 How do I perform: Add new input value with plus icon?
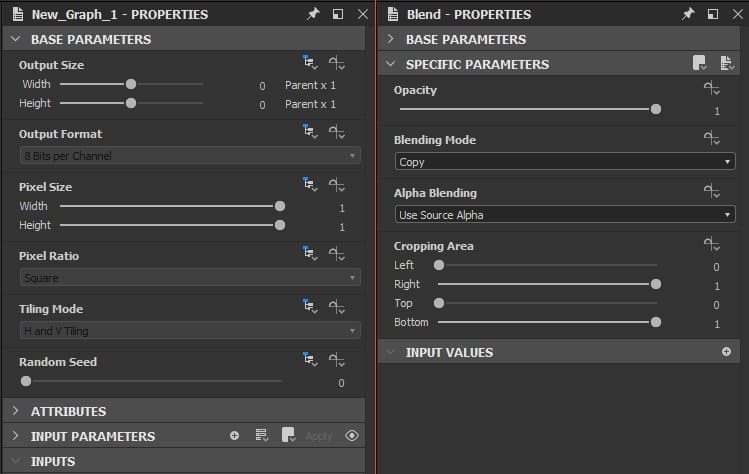click(726, 352)
